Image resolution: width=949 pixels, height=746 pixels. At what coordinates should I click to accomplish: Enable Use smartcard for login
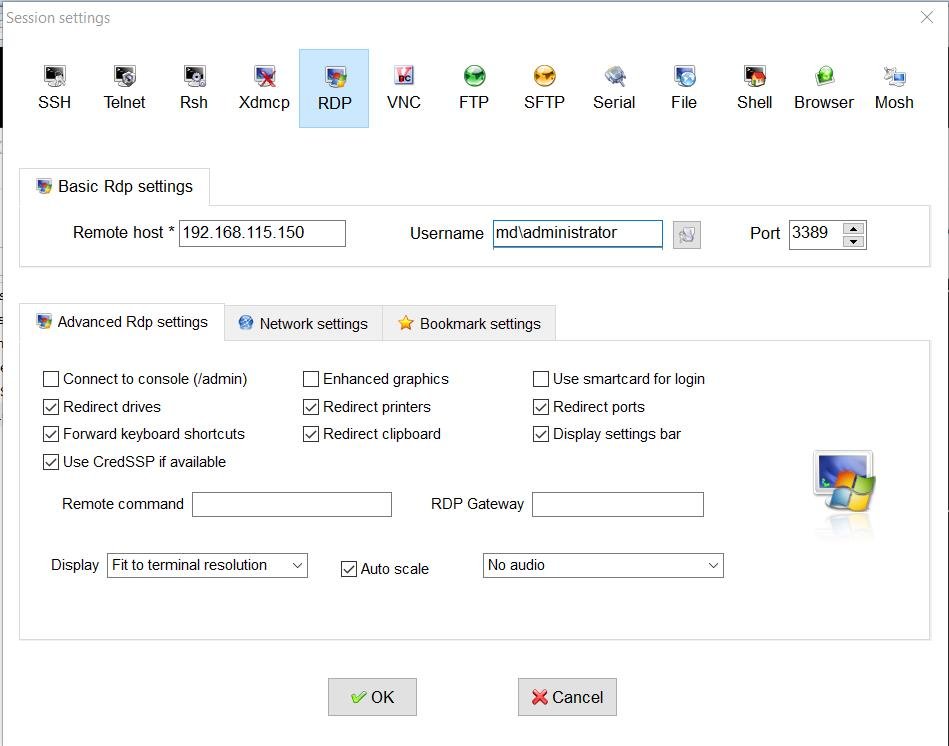pos(540,379)
